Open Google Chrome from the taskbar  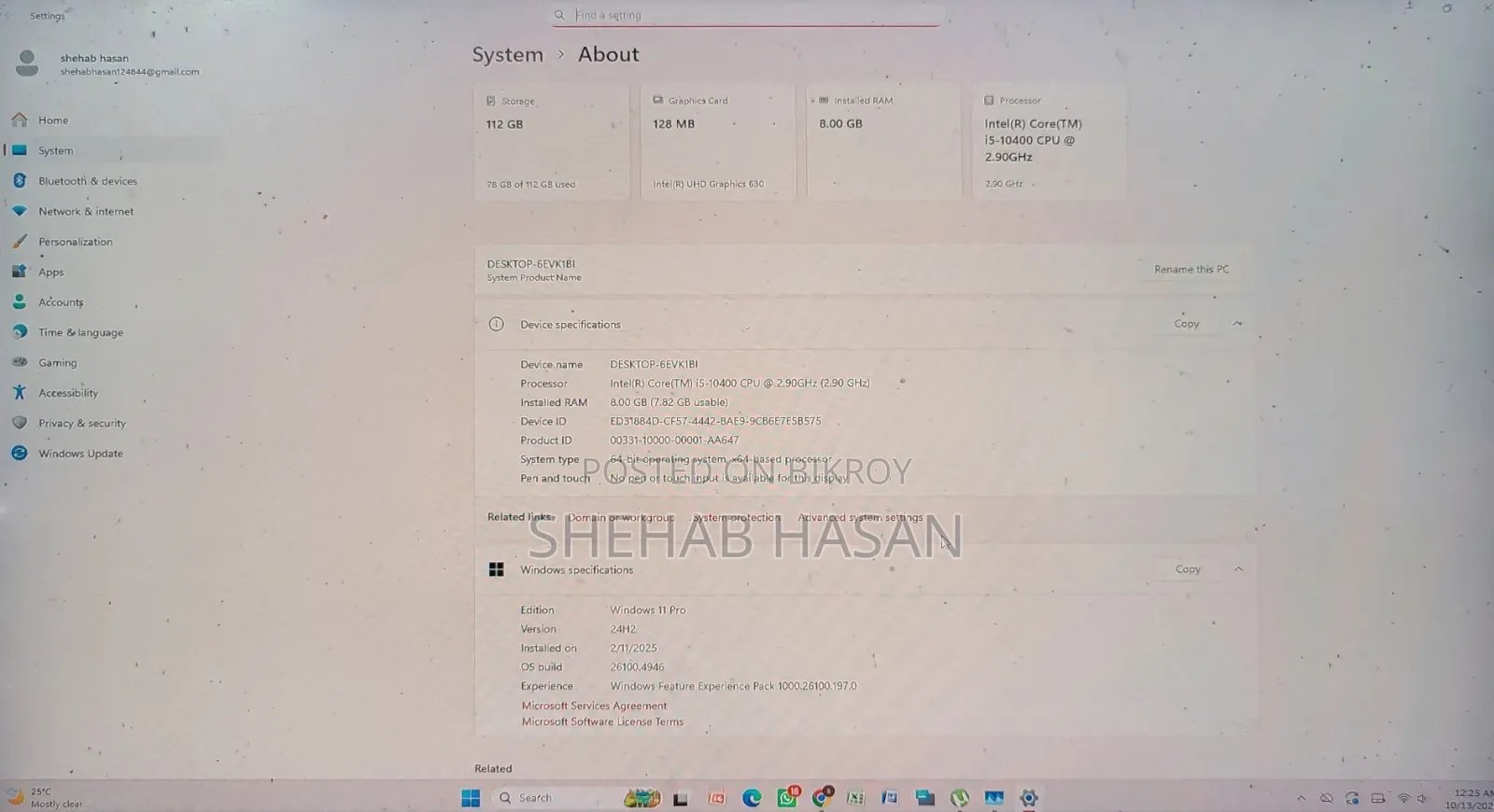(822, 798)
